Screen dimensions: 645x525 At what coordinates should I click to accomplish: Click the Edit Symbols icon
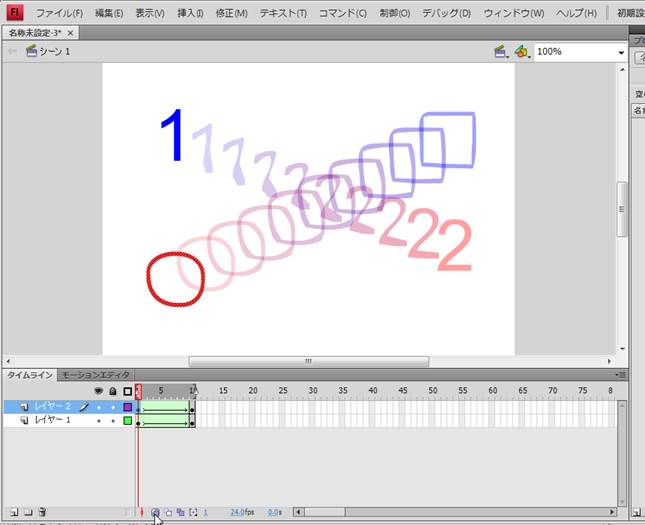[521, 51]
